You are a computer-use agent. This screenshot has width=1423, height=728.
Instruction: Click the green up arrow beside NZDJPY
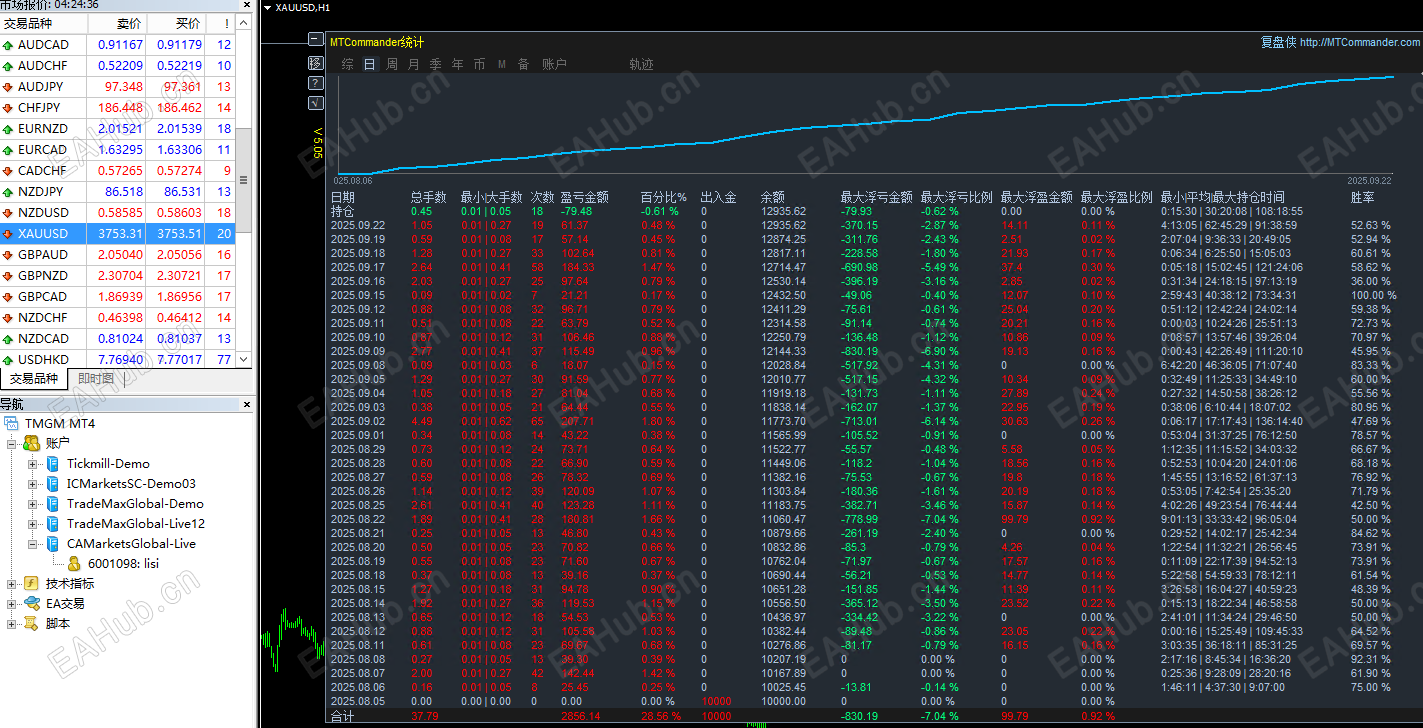pyautogui.click(x=8, y=192)
